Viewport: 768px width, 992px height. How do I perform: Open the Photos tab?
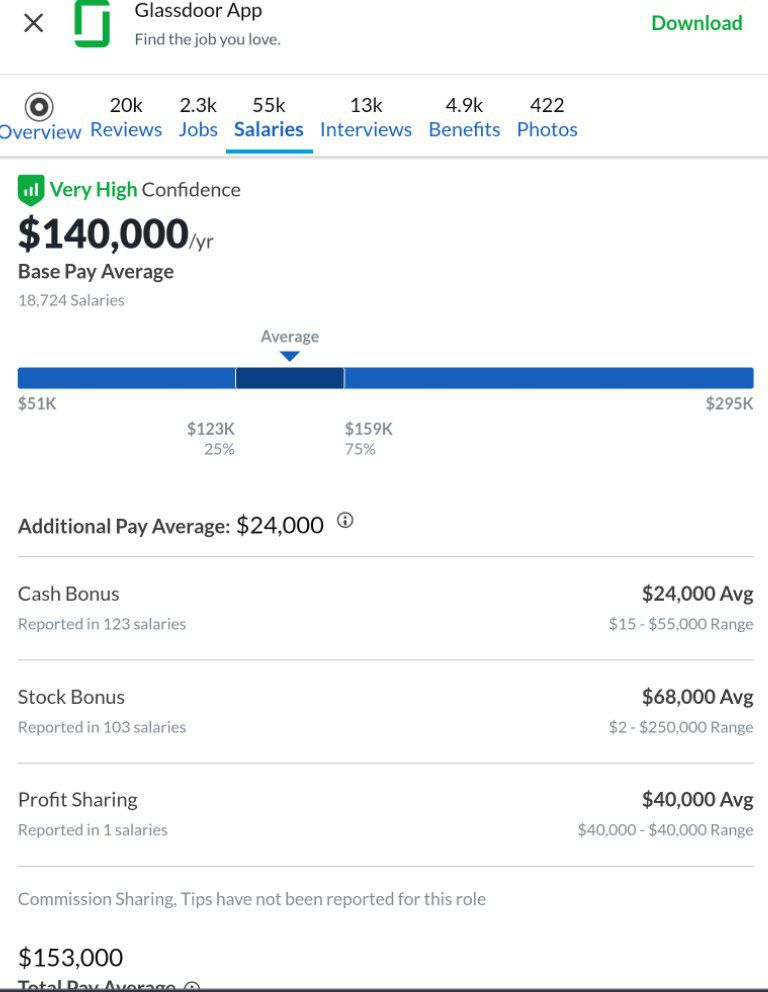coord(547,117)
